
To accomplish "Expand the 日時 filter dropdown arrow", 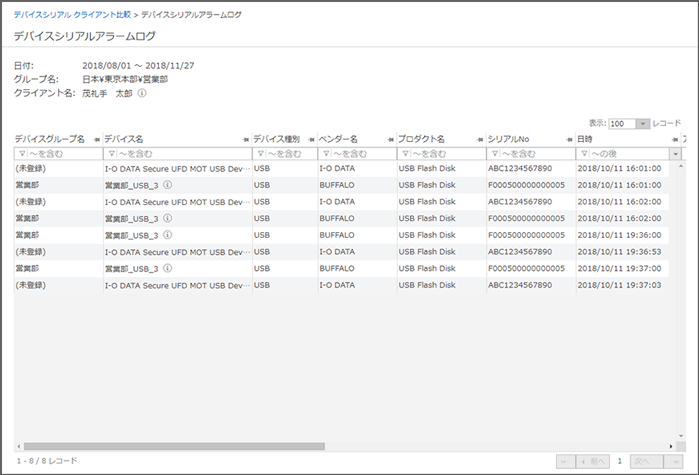I will pyautogui.click(x=675, y=154).
